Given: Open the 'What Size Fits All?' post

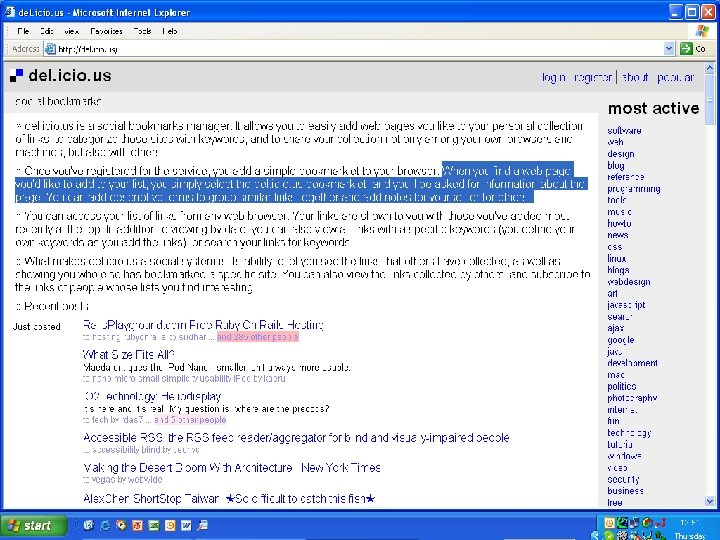Looking at the screenshot, I should point(129,354).
